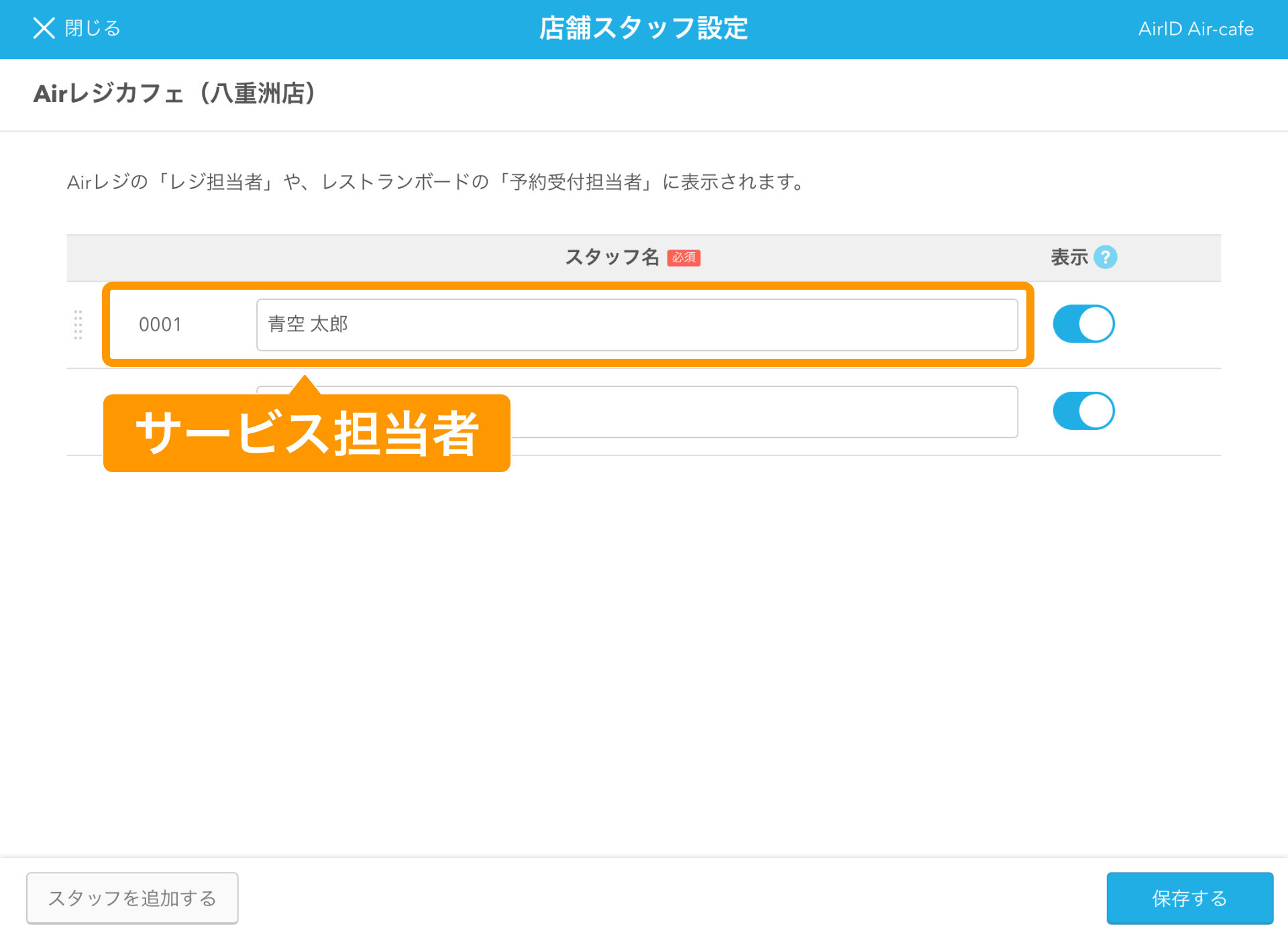This screenshot has height=939, width=1288.
Task: Click the drag handle of row 0001
Action: [x=78, y=325]
